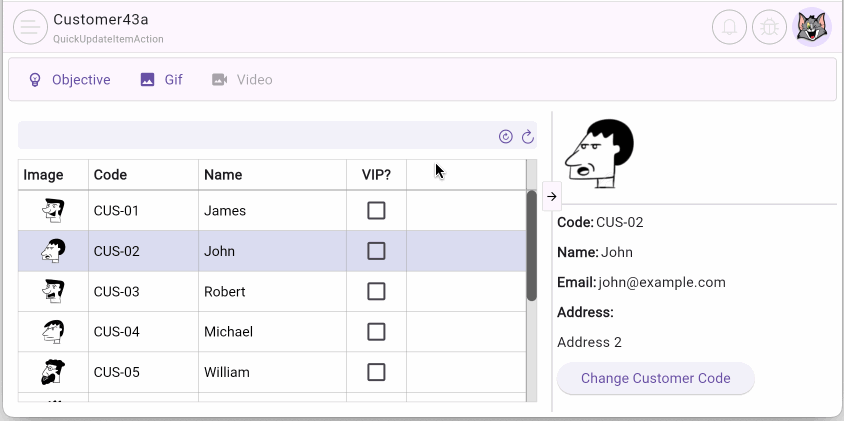
Task: Toggle VIP checkbox for James
Action: pyautogui.click(x=376, y=211)
